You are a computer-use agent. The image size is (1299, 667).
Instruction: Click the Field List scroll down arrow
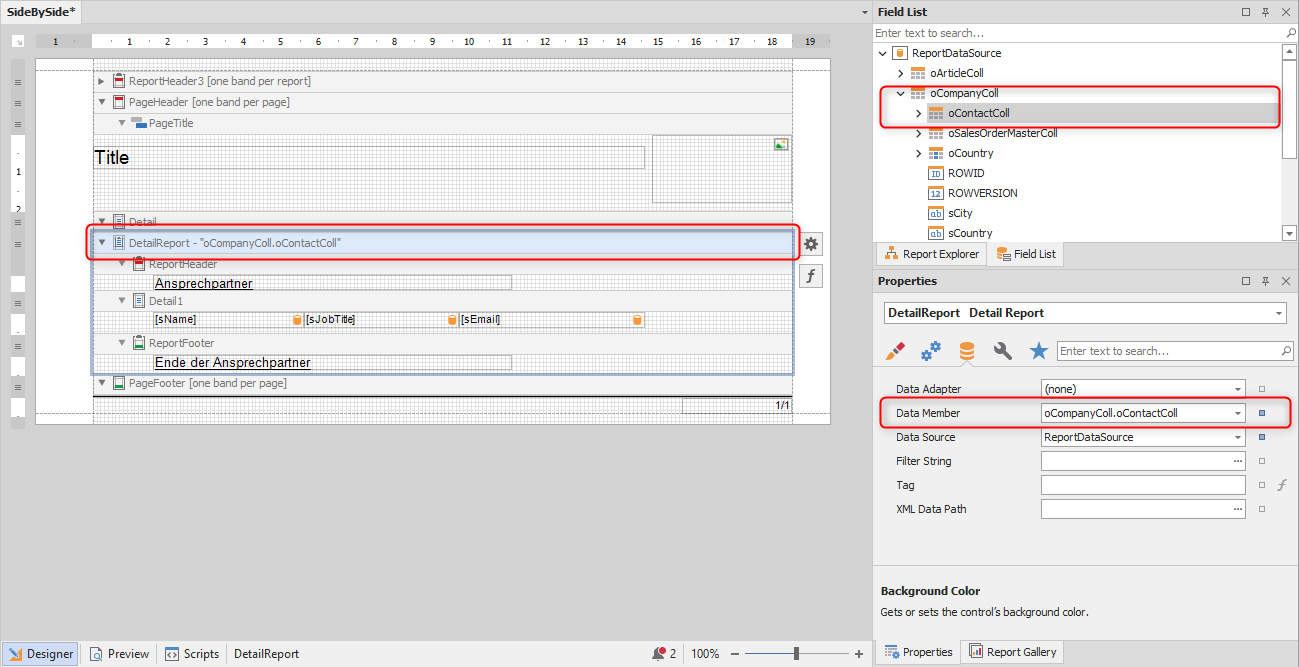1290,233
